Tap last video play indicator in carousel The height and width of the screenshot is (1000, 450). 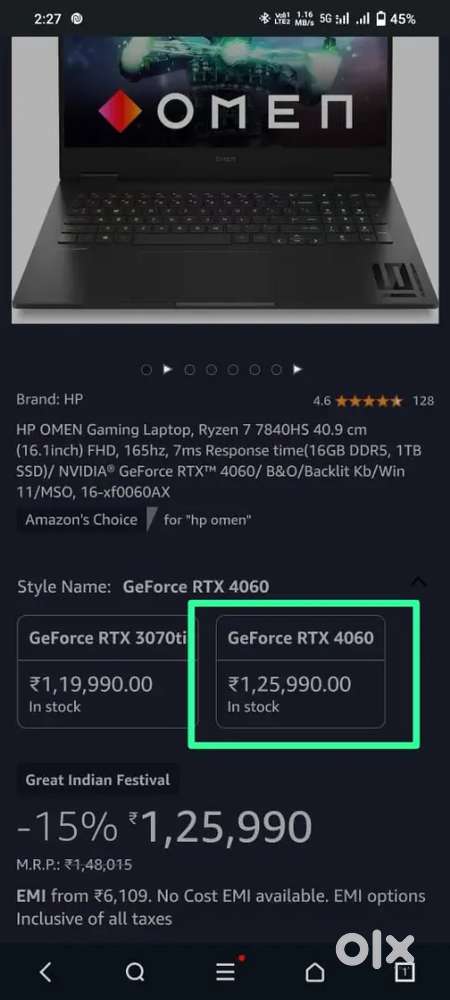click(298, 369)
